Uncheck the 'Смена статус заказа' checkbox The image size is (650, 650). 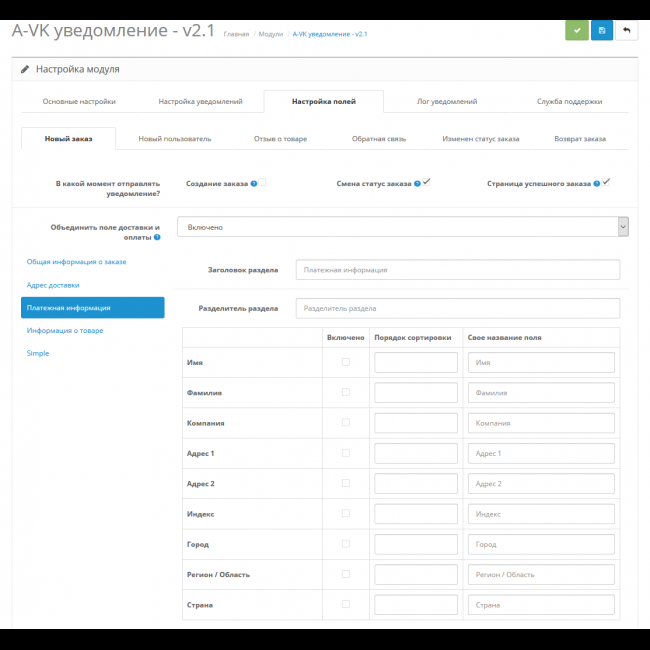click(426, 182)
